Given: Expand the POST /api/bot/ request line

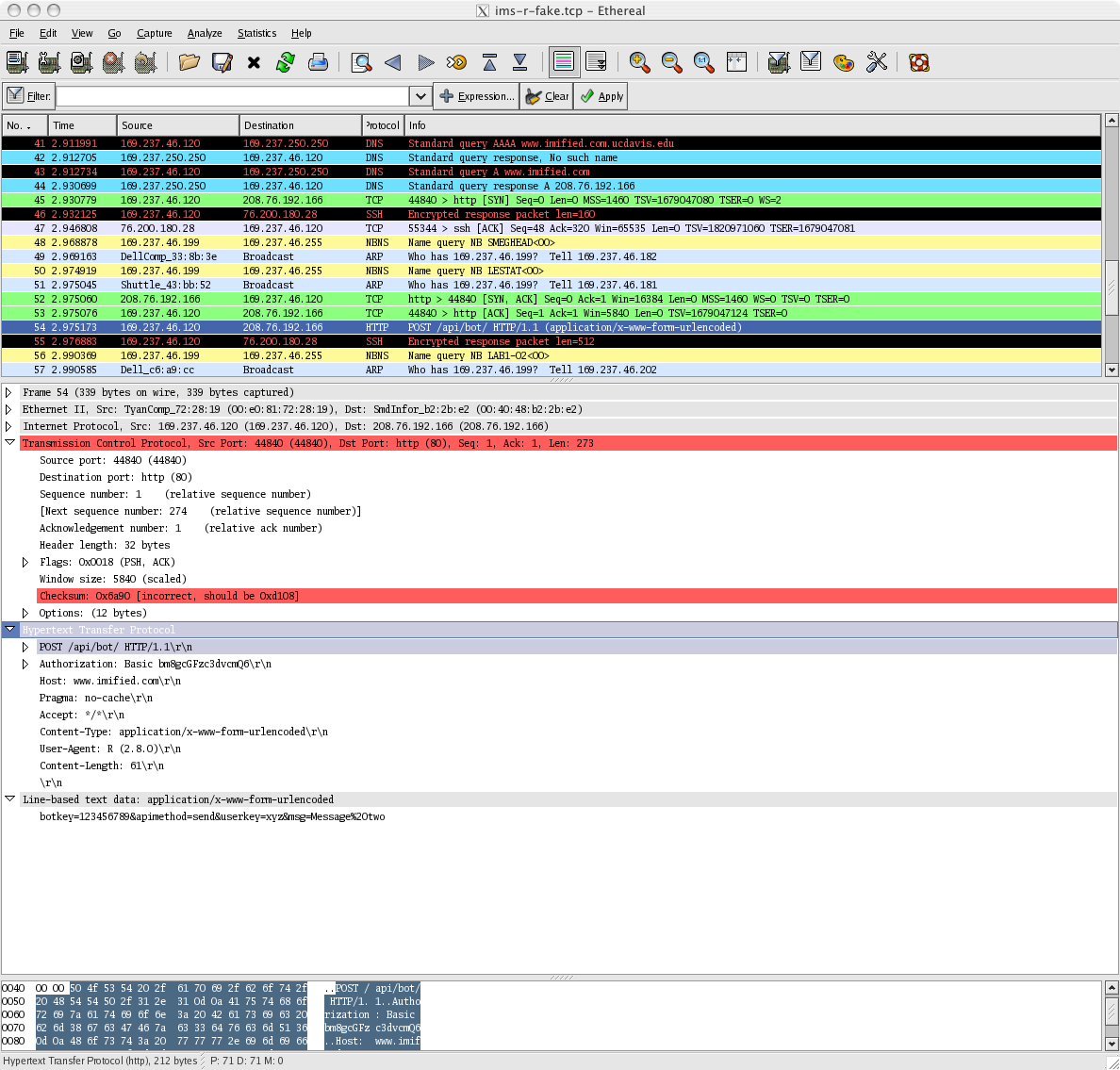Looking at the screenshot, I should click(x=25, y=647).
